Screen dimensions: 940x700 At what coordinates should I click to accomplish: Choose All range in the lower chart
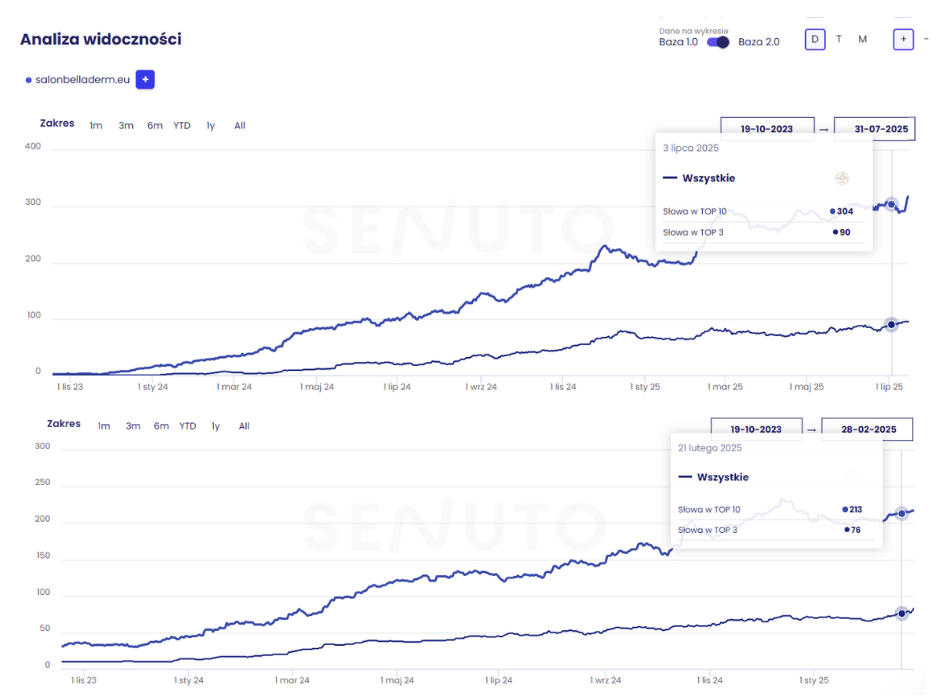pyautogui.click(x=244, y=426)
